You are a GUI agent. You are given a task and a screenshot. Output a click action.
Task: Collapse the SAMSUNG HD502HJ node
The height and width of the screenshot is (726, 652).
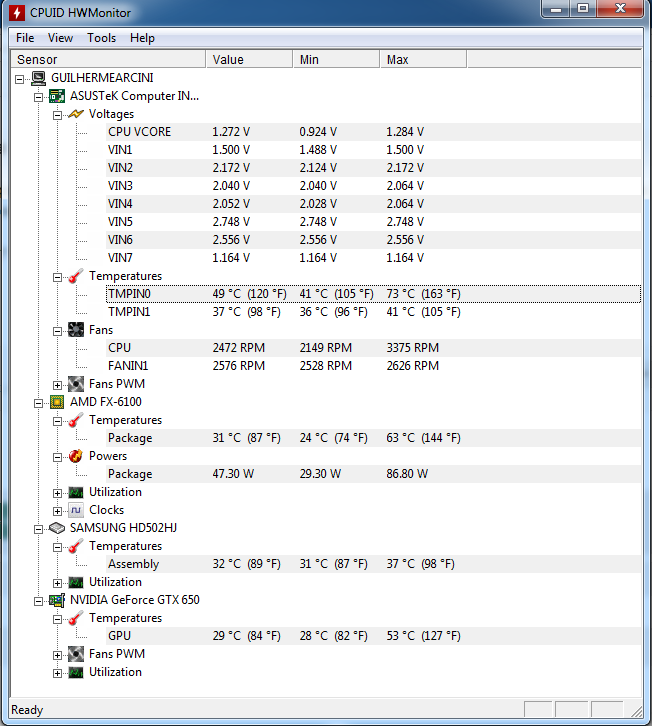coord(38,529)
